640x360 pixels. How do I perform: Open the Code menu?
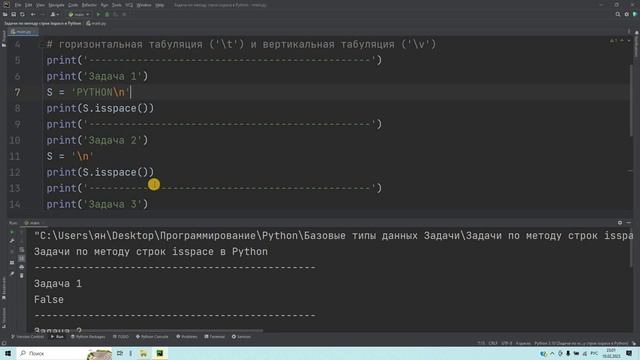[73, 5]
